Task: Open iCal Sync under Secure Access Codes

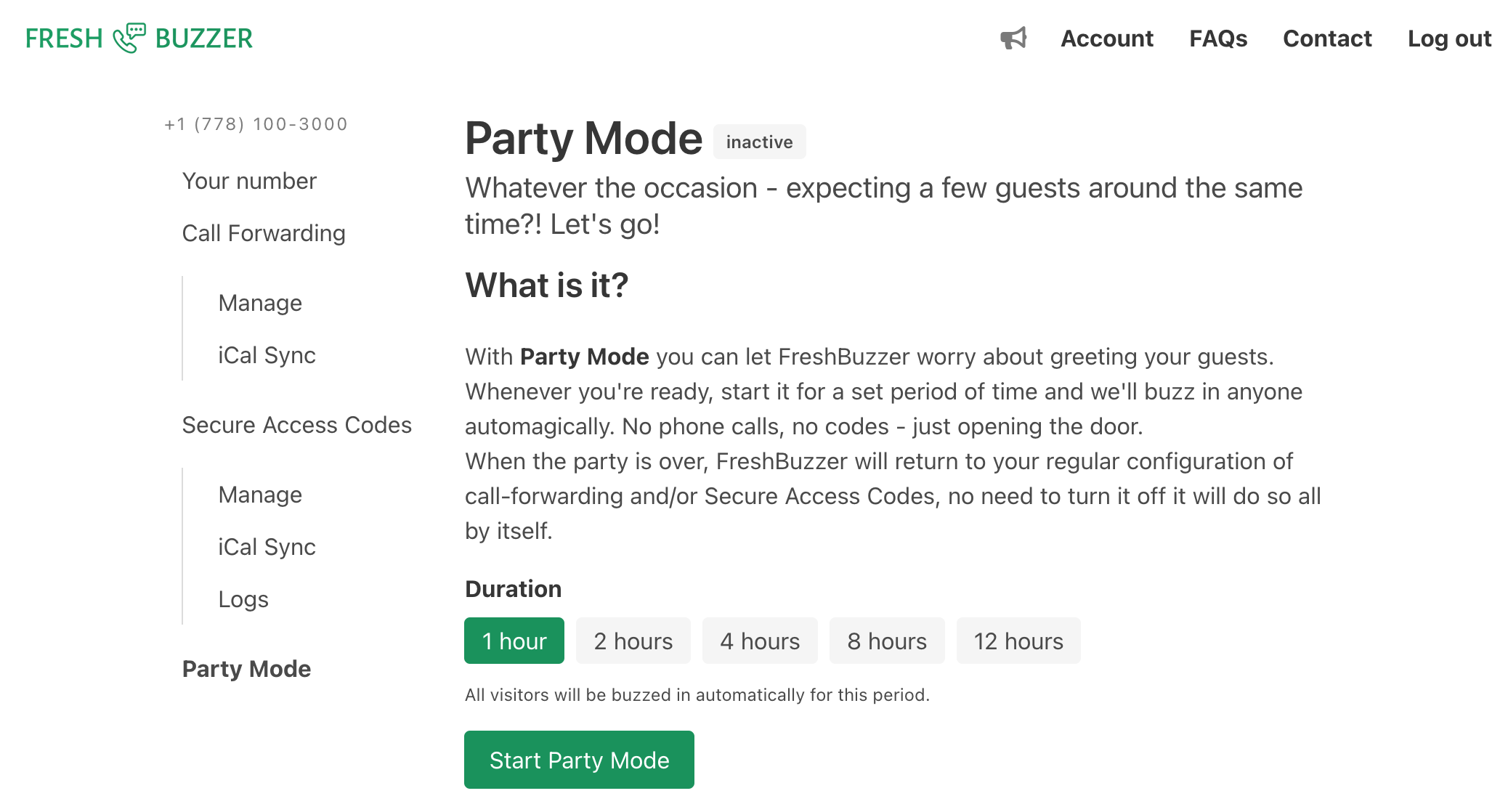Action: tap(267, 547)
